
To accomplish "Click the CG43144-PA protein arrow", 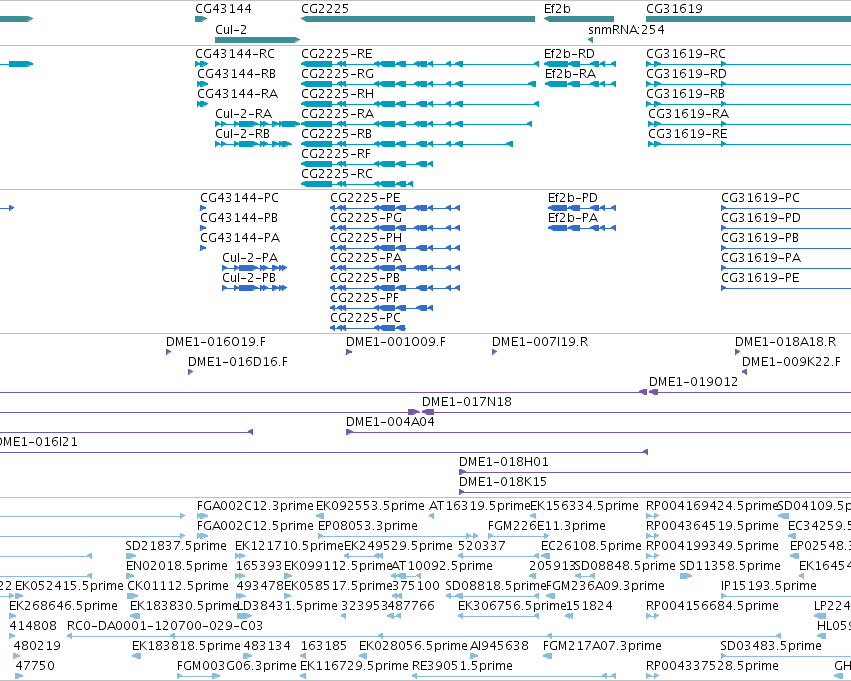I will (x=203, y=248).
